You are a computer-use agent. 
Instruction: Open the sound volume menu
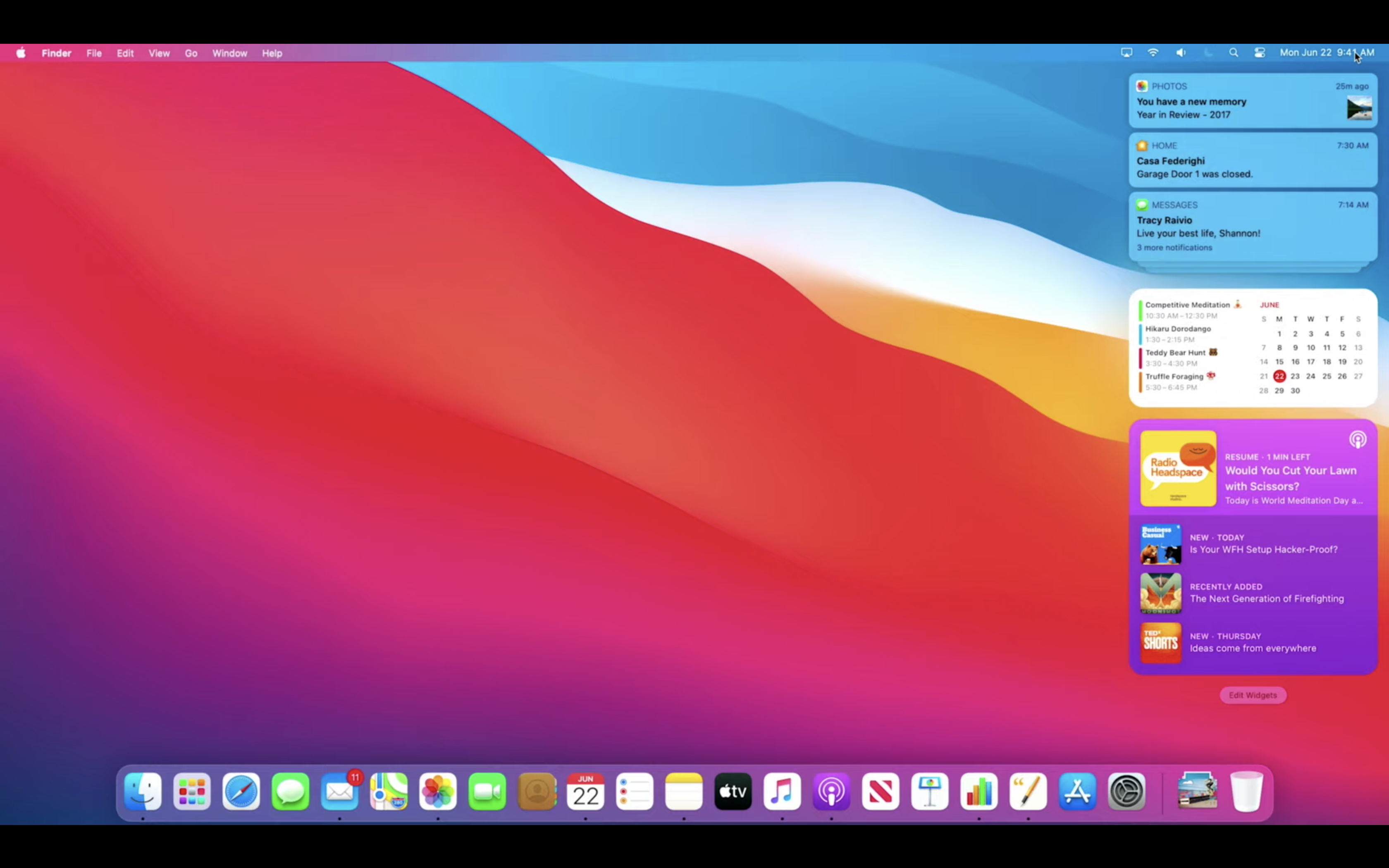click(x=1181, y=53)
